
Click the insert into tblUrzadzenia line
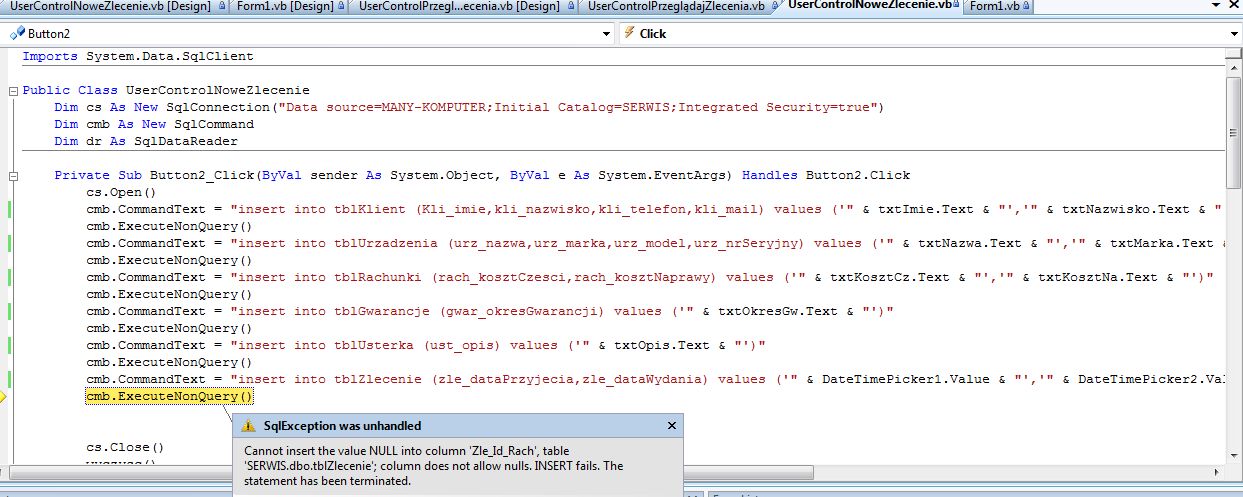click(655, 243)
